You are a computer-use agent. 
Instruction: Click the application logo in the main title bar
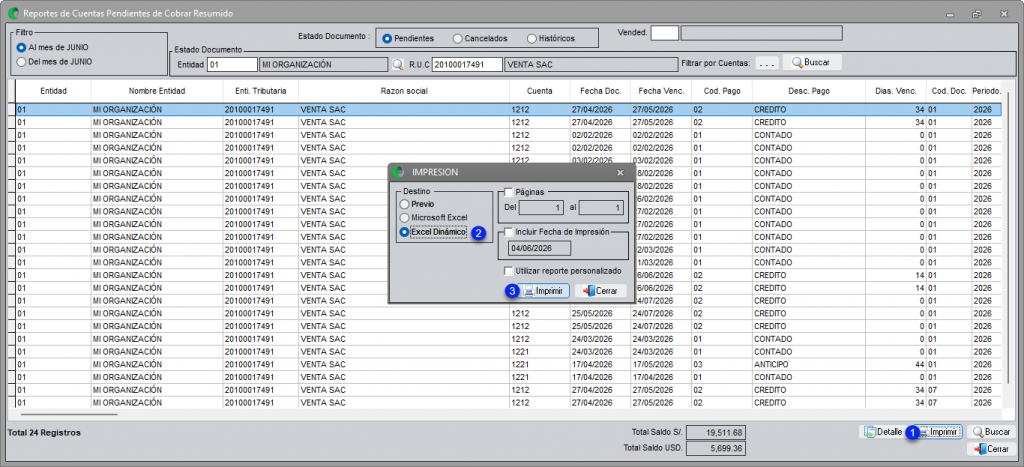click(12, 13)
